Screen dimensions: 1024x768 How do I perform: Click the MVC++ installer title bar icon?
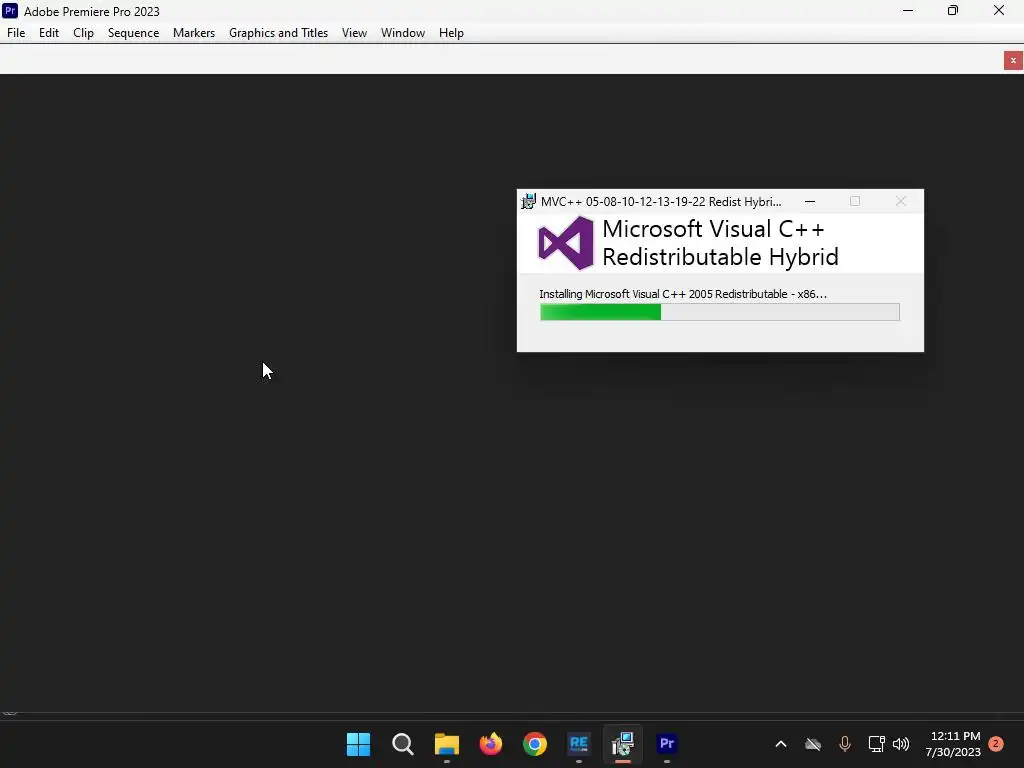point(528,202)
